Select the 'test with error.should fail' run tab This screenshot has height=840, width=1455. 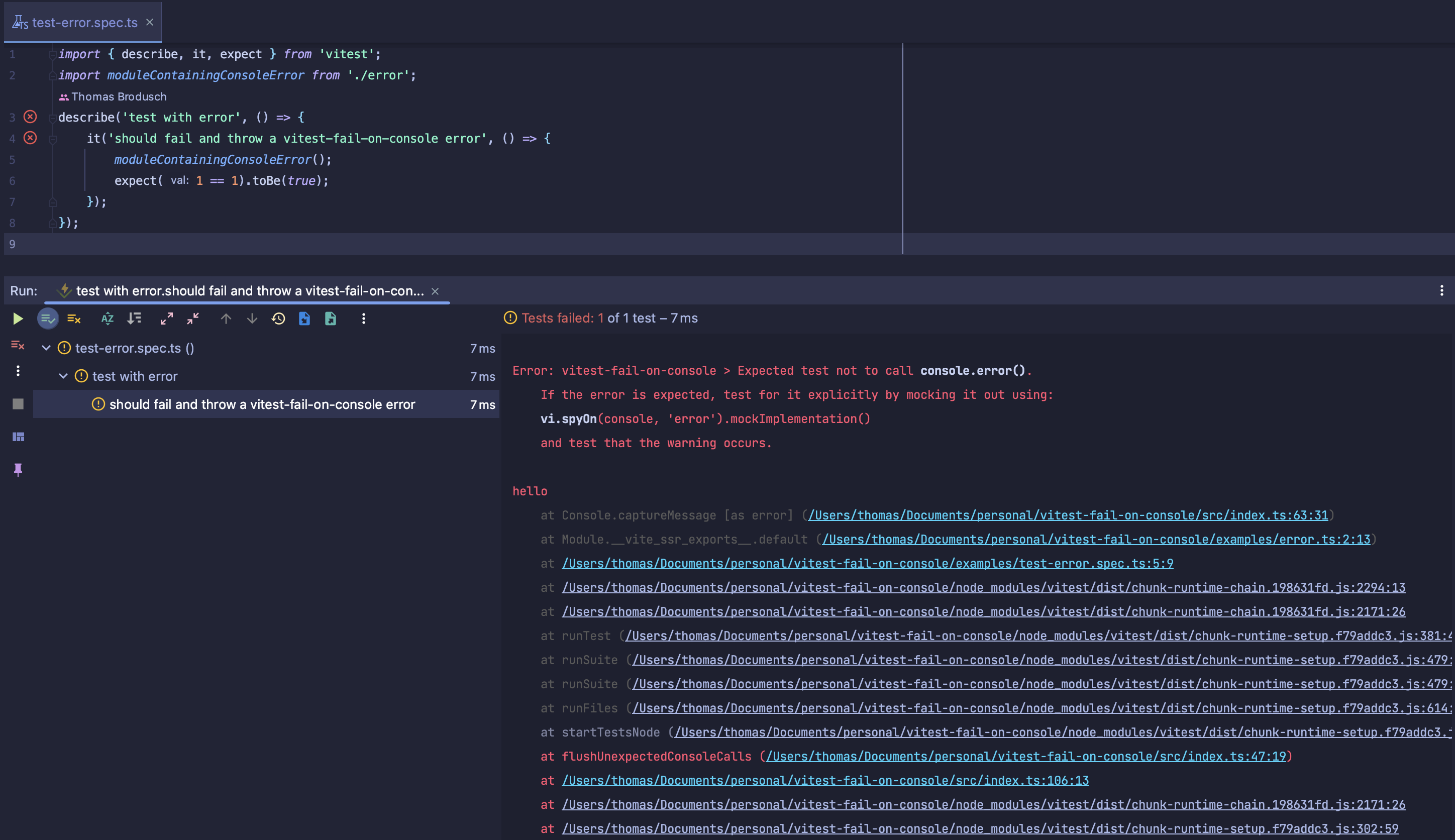point(249,291)
